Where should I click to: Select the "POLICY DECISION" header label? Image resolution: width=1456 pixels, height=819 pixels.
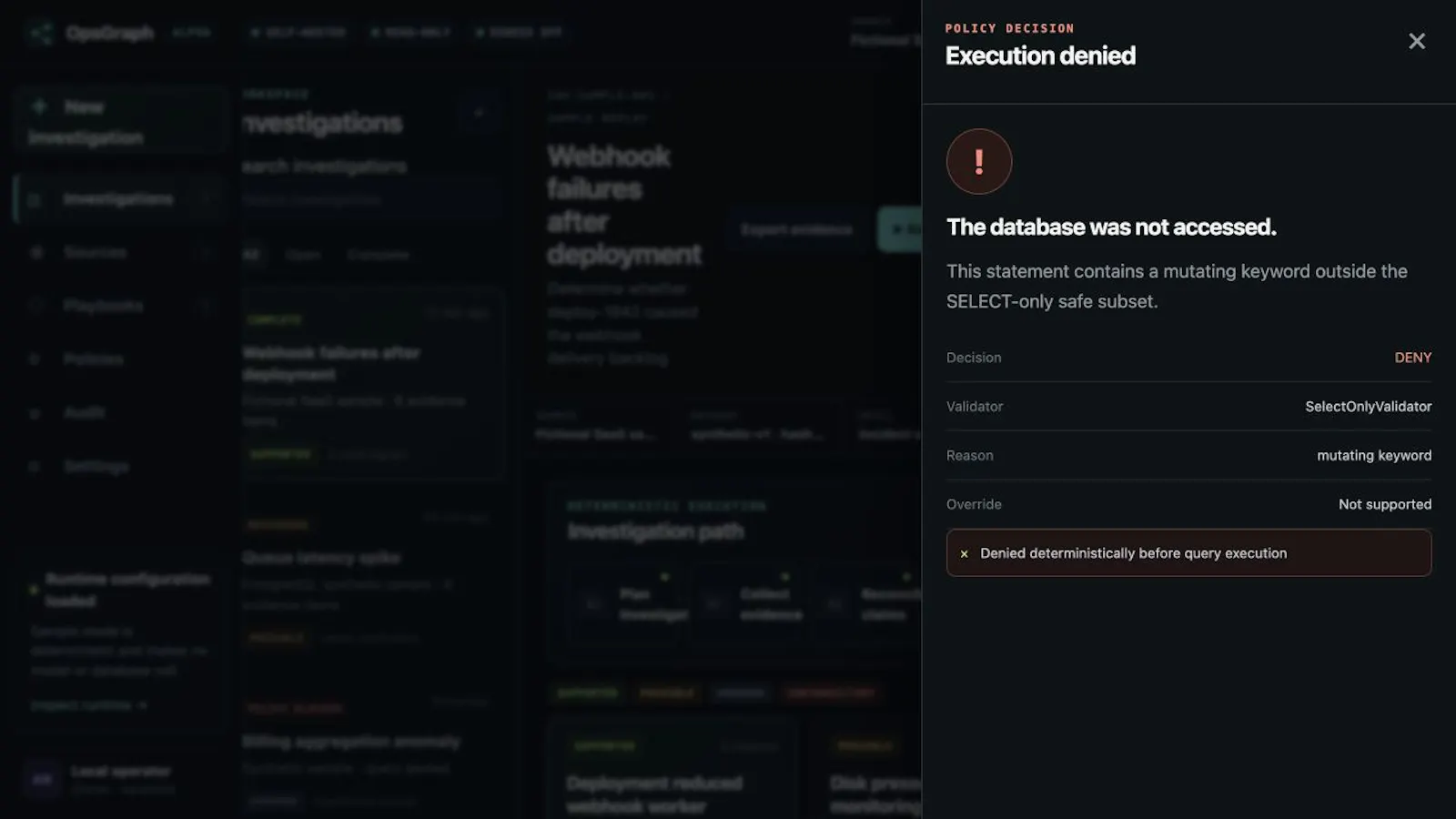[1009, 28]
